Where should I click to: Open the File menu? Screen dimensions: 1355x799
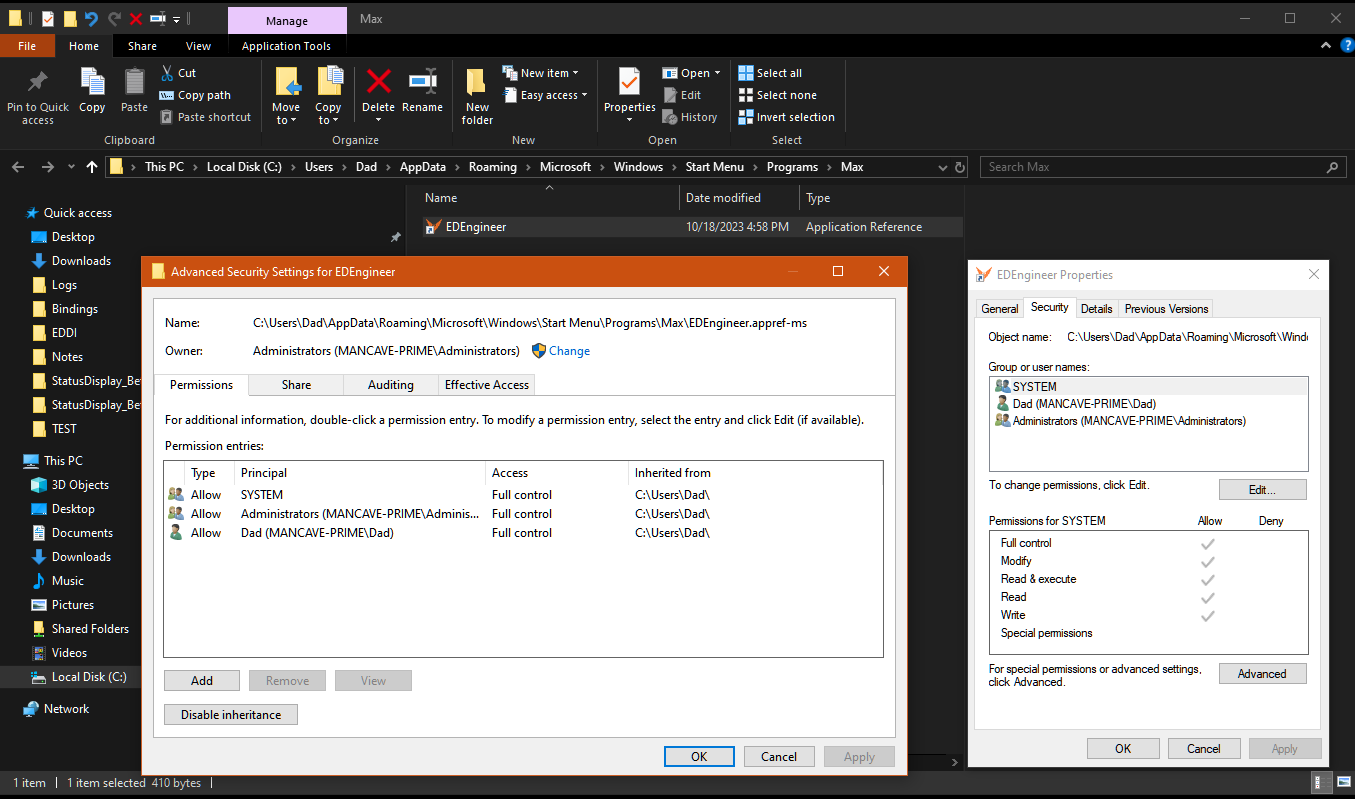click(27, 46)
